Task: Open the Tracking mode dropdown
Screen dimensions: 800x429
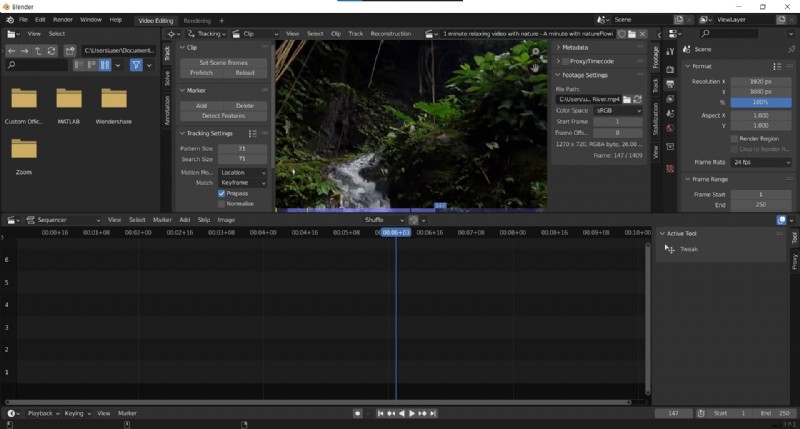Action: tap(207, 34)
